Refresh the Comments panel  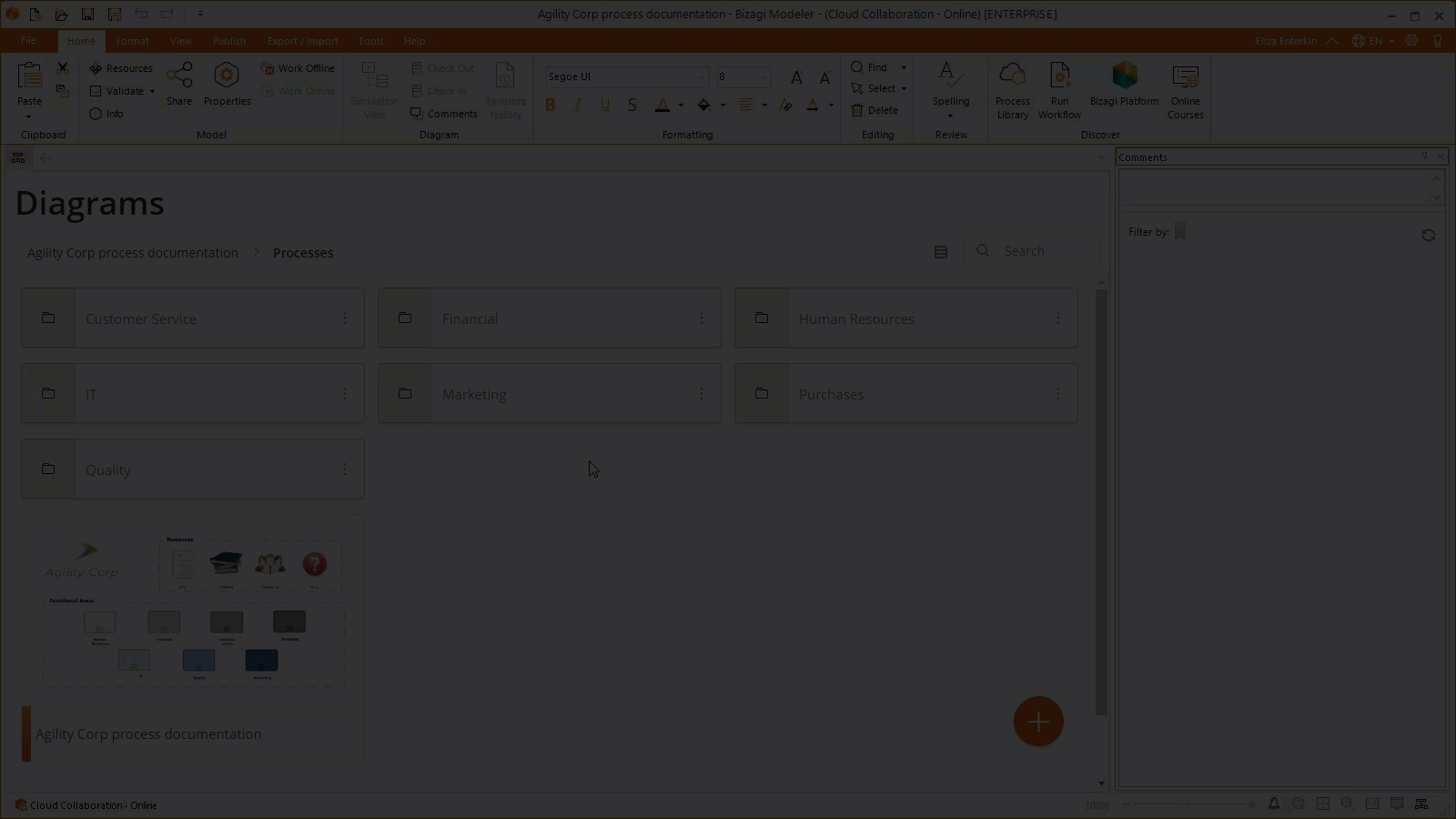tap(1429, 235)
